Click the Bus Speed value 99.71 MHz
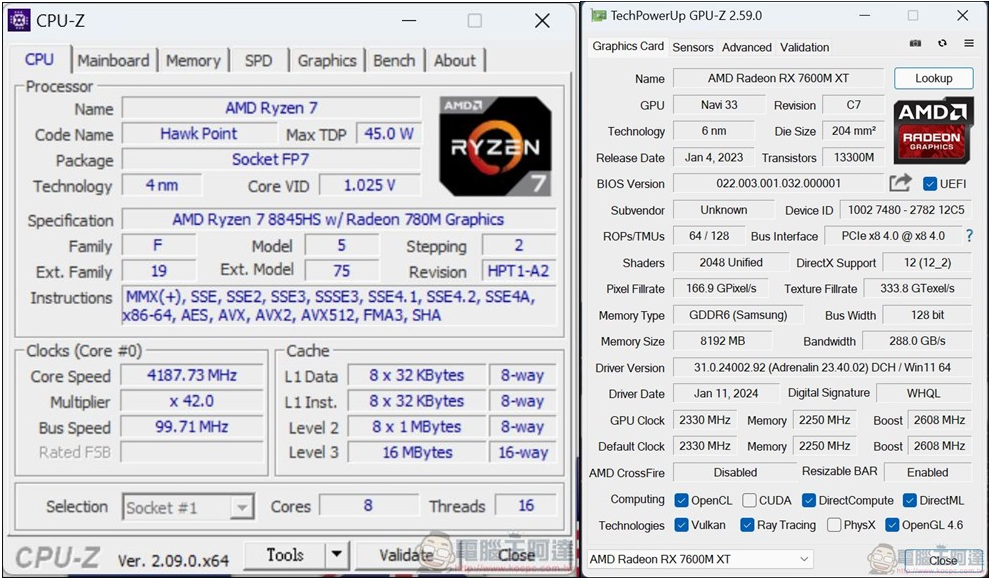 click(x=192, y=426)
